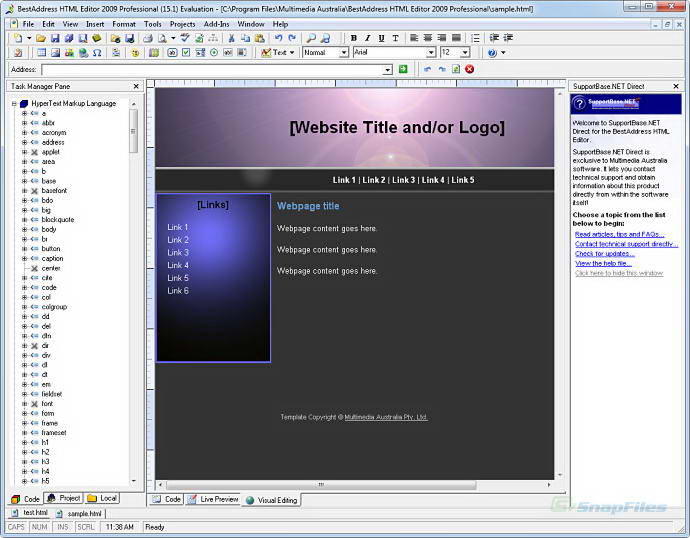
Task: Open the File menu
Action: click(28, 24)
